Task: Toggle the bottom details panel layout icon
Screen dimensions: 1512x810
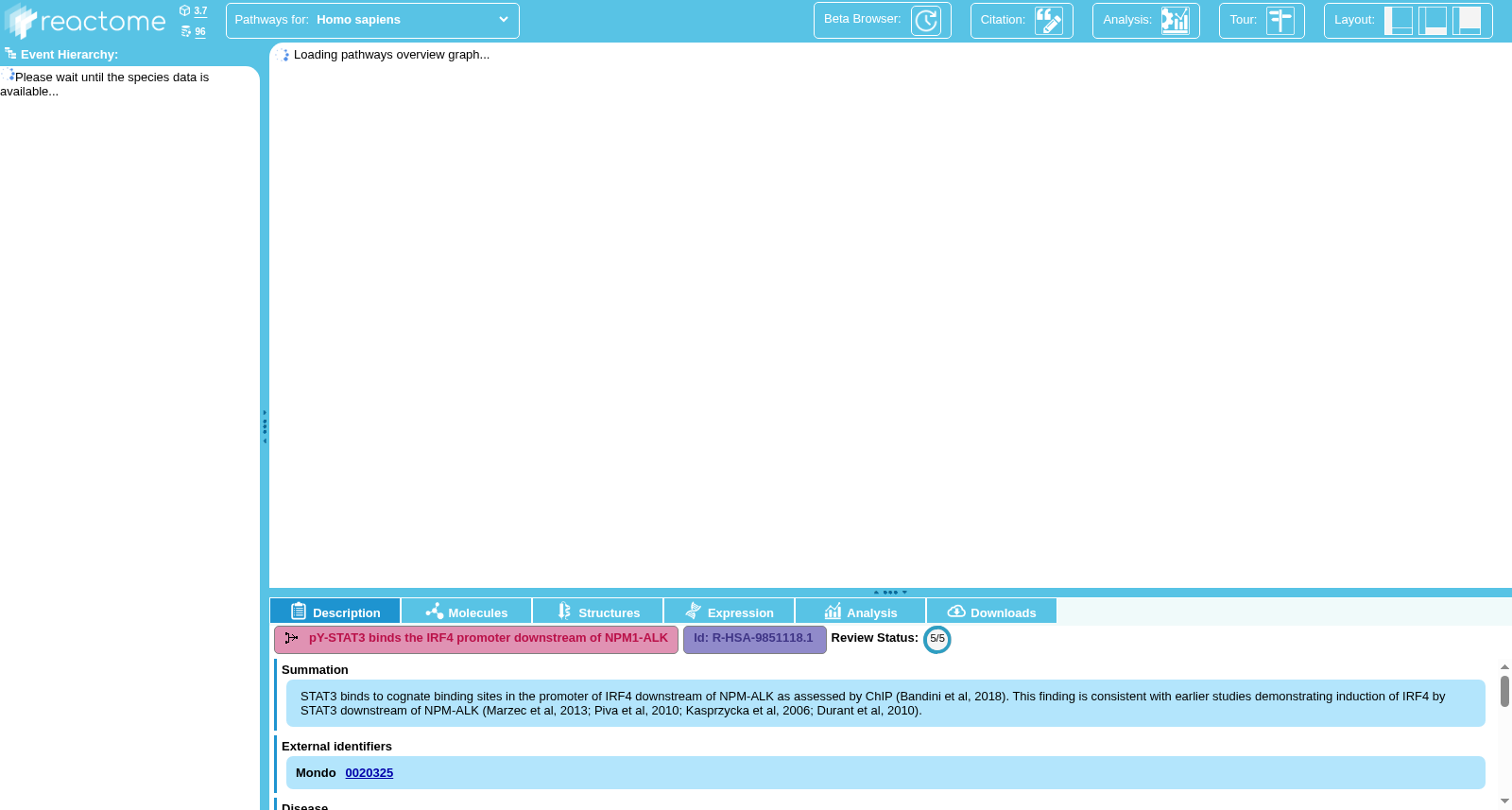Action: pos(1433,20)
